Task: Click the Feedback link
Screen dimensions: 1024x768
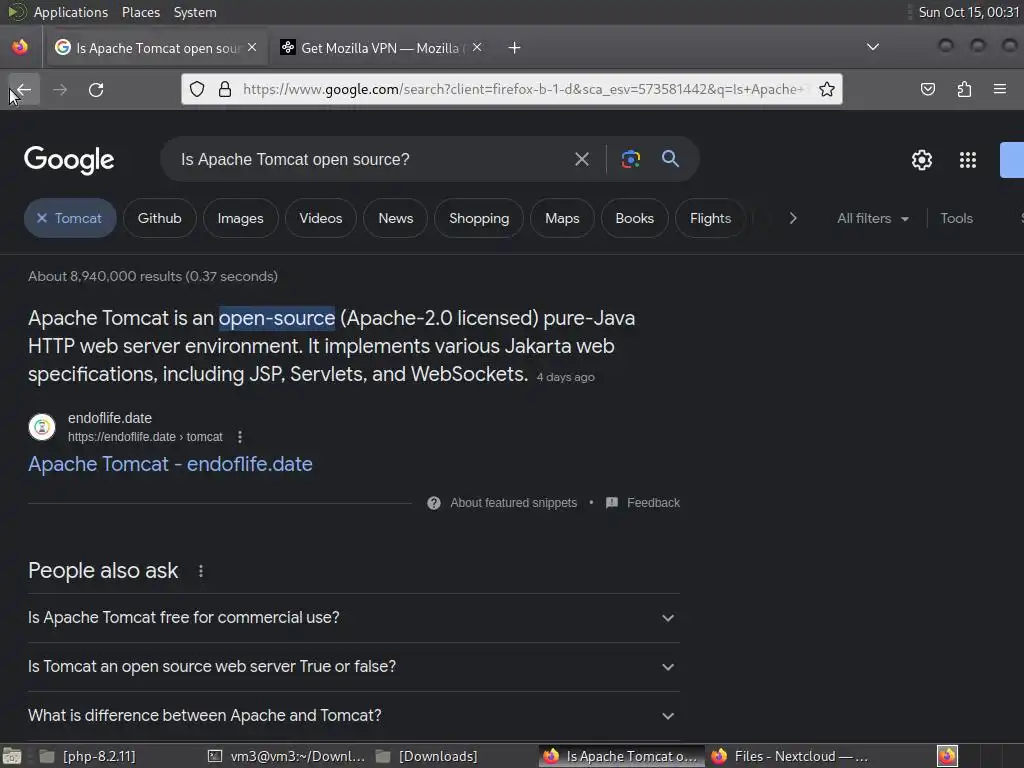Action: pyautogui.click(x=653, y=503)
